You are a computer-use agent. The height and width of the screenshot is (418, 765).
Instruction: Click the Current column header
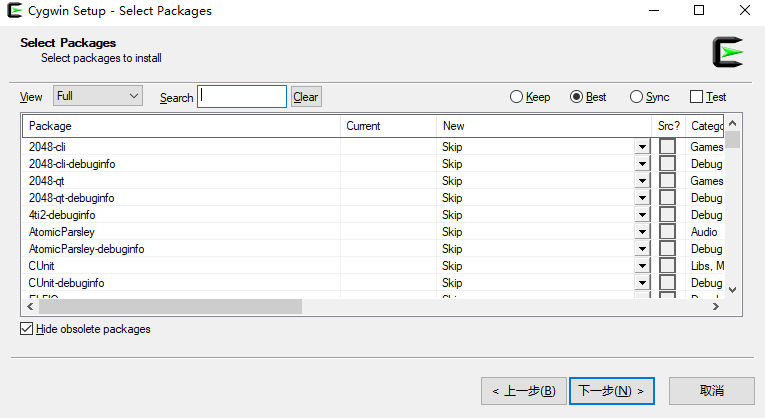pos(388,126)
